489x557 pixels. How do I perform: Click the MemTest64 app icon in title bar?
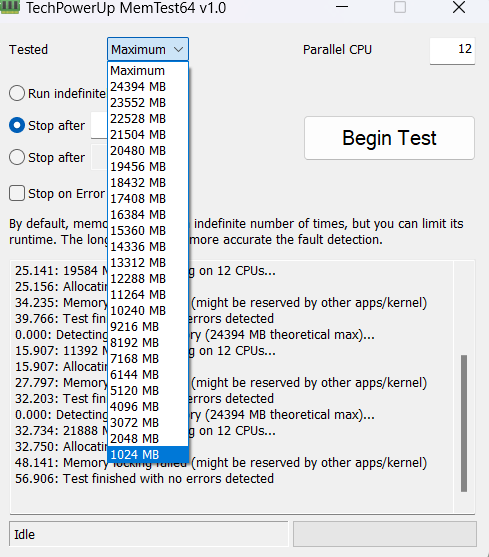[x=10, y=6]
